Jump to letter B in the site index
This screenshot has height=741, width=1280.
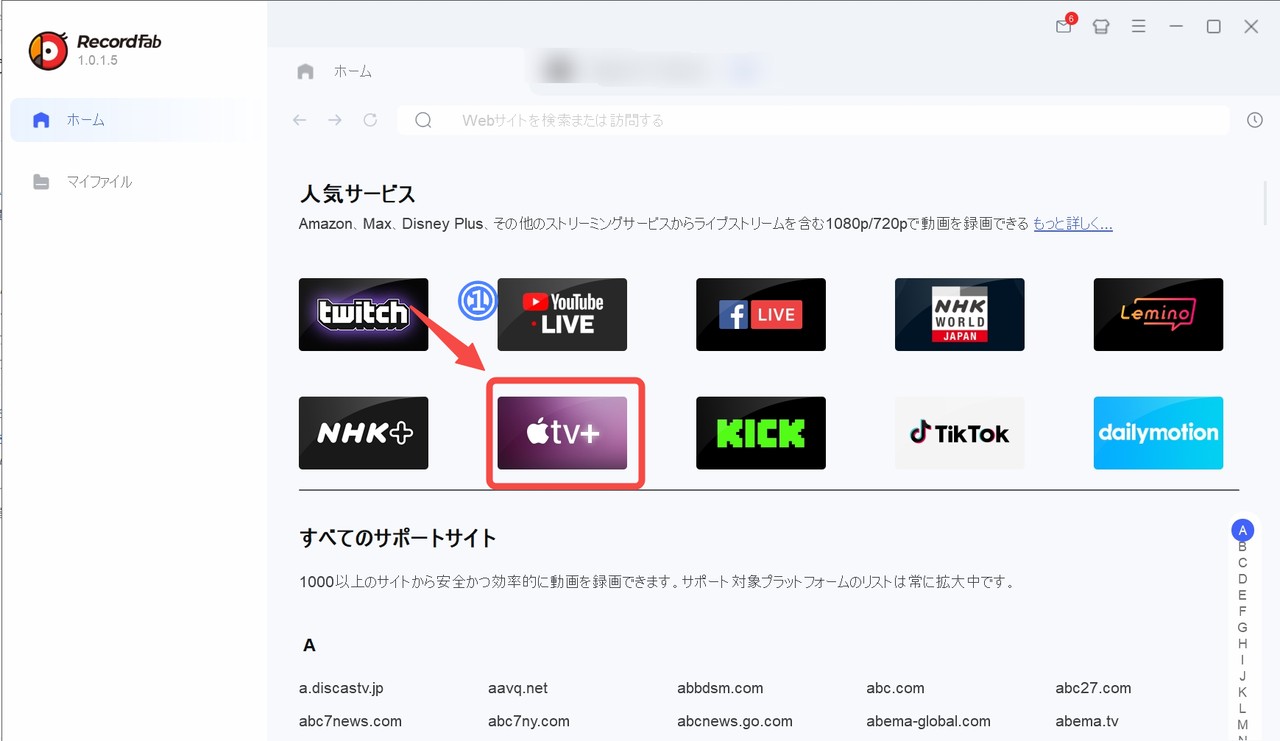1242,547
